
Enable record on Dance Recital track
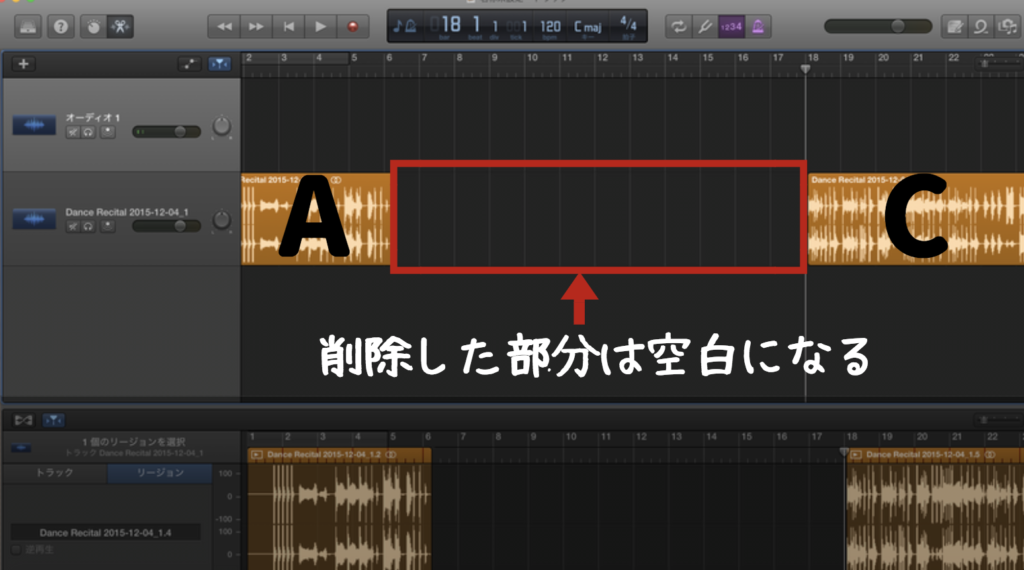(108, 226)
